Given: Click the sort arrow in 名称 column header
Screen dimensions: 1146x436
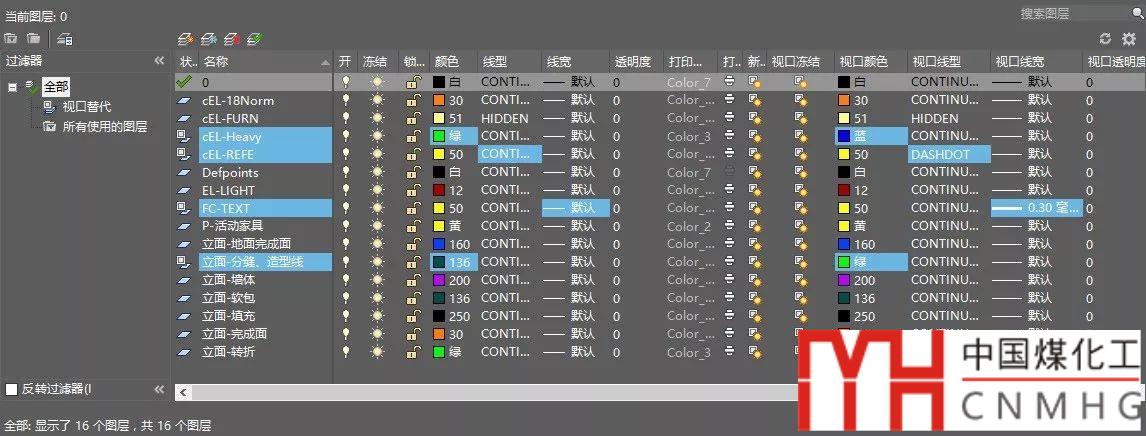Looking at the screenshot, I should click(325, 63).
